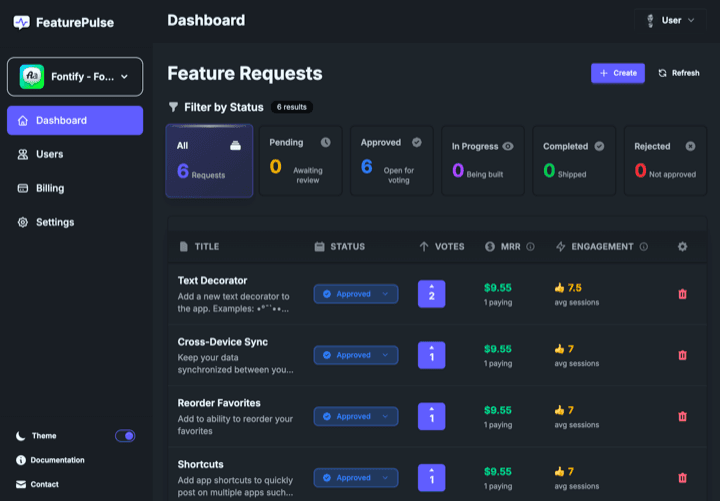This screenshot has height=501, width=720.
Task: Filter by Rejected status
Action: coord(665,161)
